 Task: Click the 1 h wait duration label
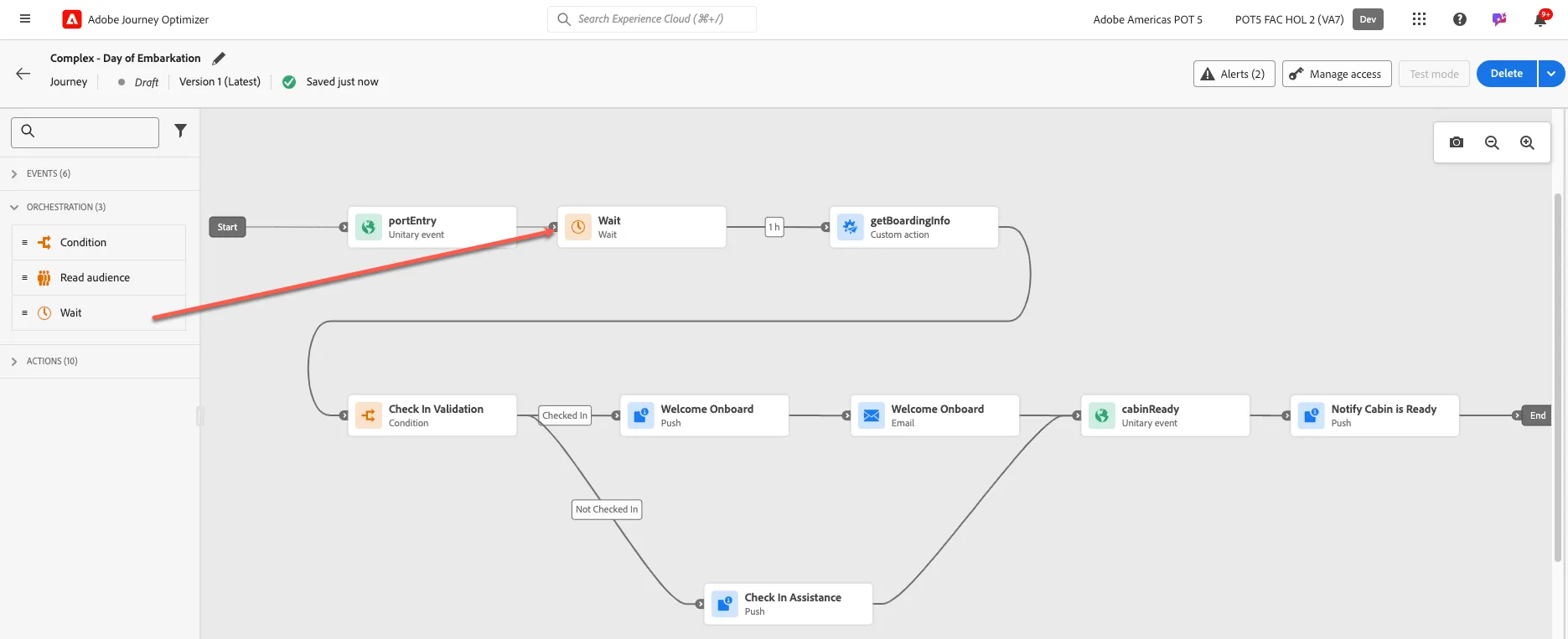pyautogui.click(x=774, y=227)
